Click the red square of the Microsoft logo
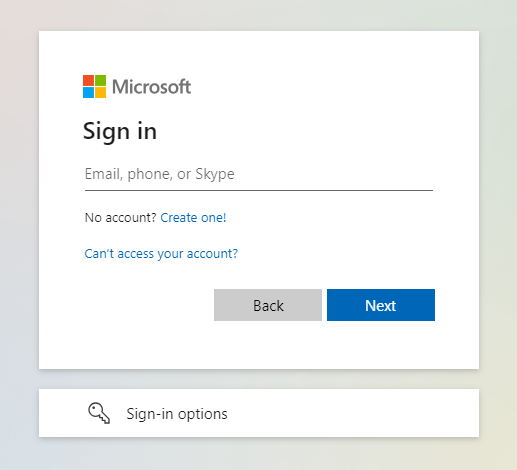This screenshot has height=470, width=517. pos(88,80)
